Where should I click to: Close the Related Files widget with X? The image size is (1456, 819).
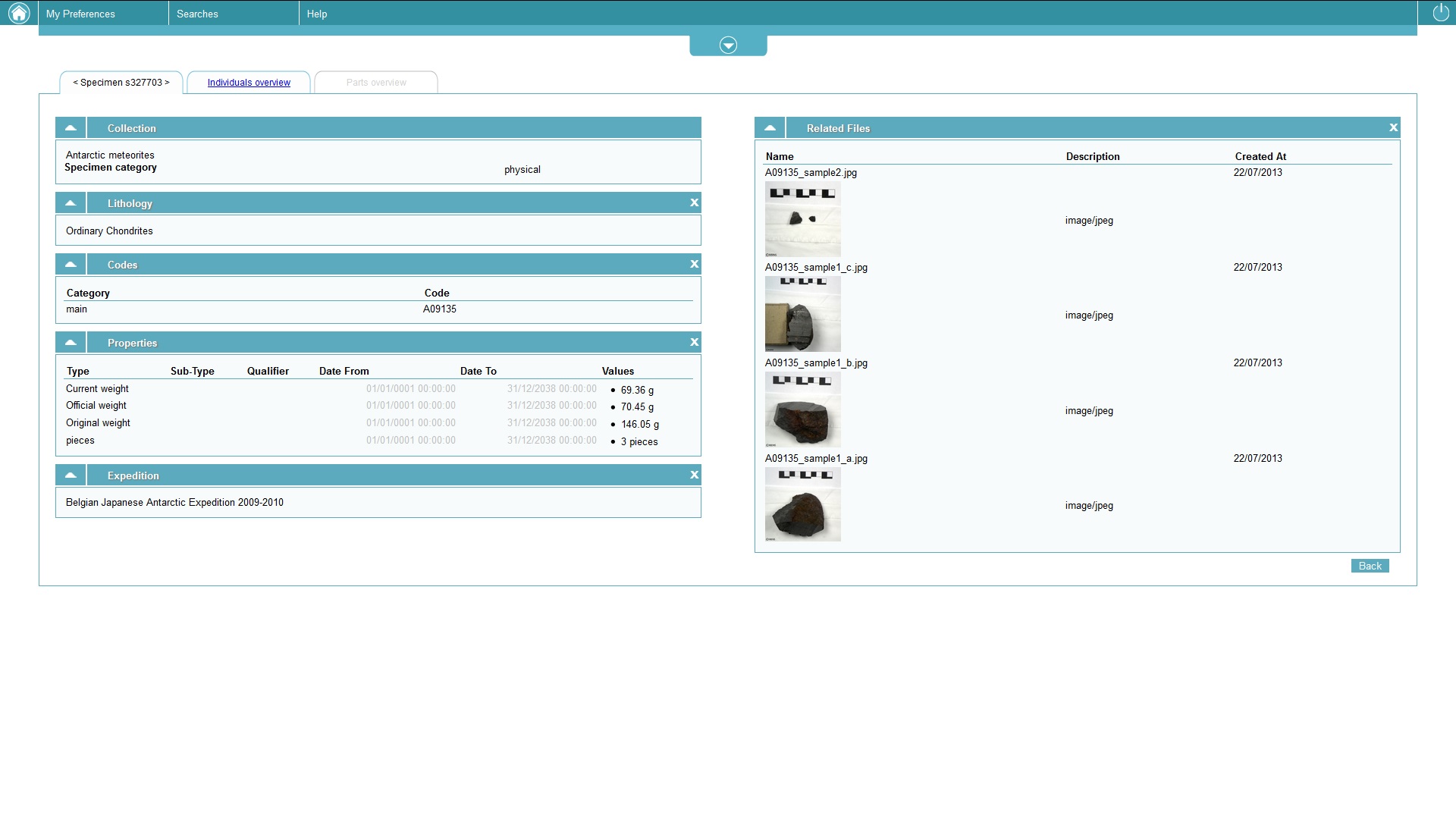pos(1393,128)
